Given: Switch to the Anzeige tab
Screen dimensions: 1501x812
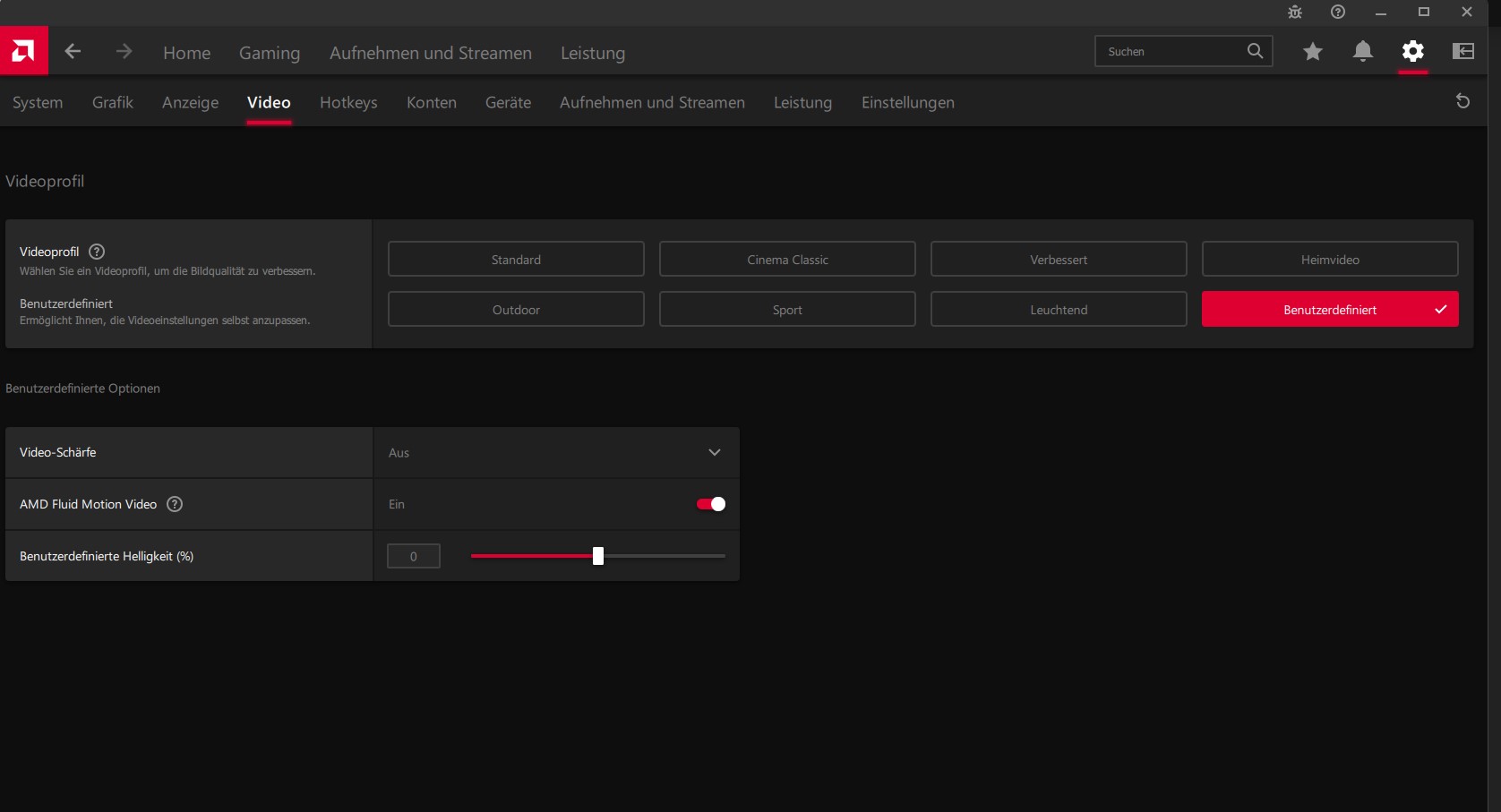Looking at the screenshot, I should (x=190, y=102).
